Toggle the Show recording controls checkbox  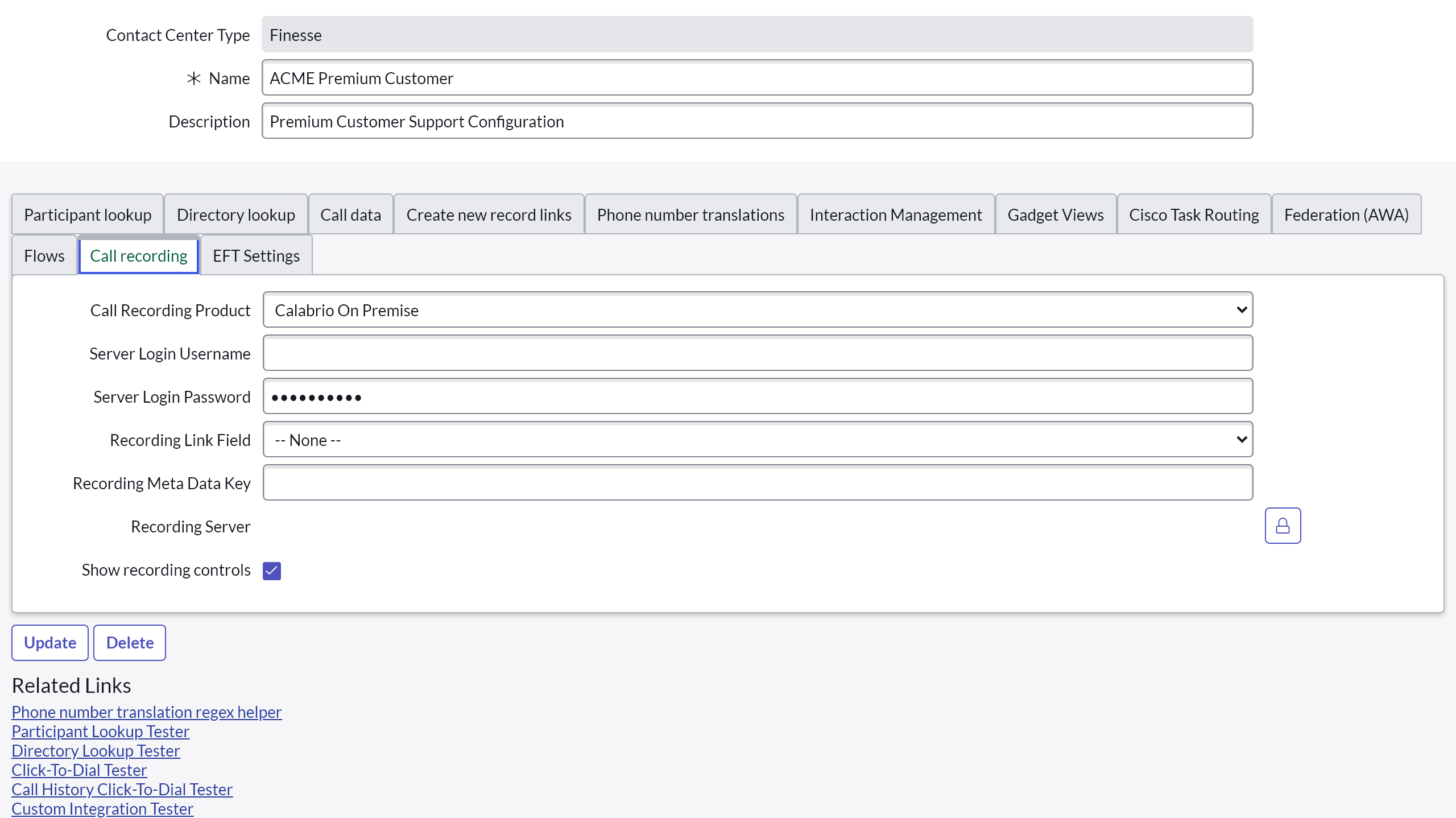pyautogui.click(x=271, y=571)
